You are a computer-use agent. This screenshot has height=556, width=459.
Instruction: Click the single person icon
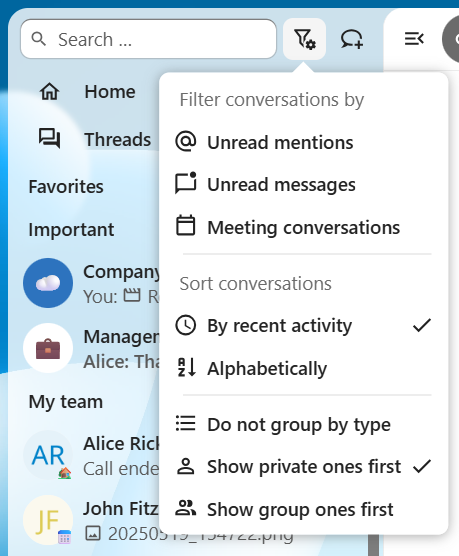coord(186,466)
